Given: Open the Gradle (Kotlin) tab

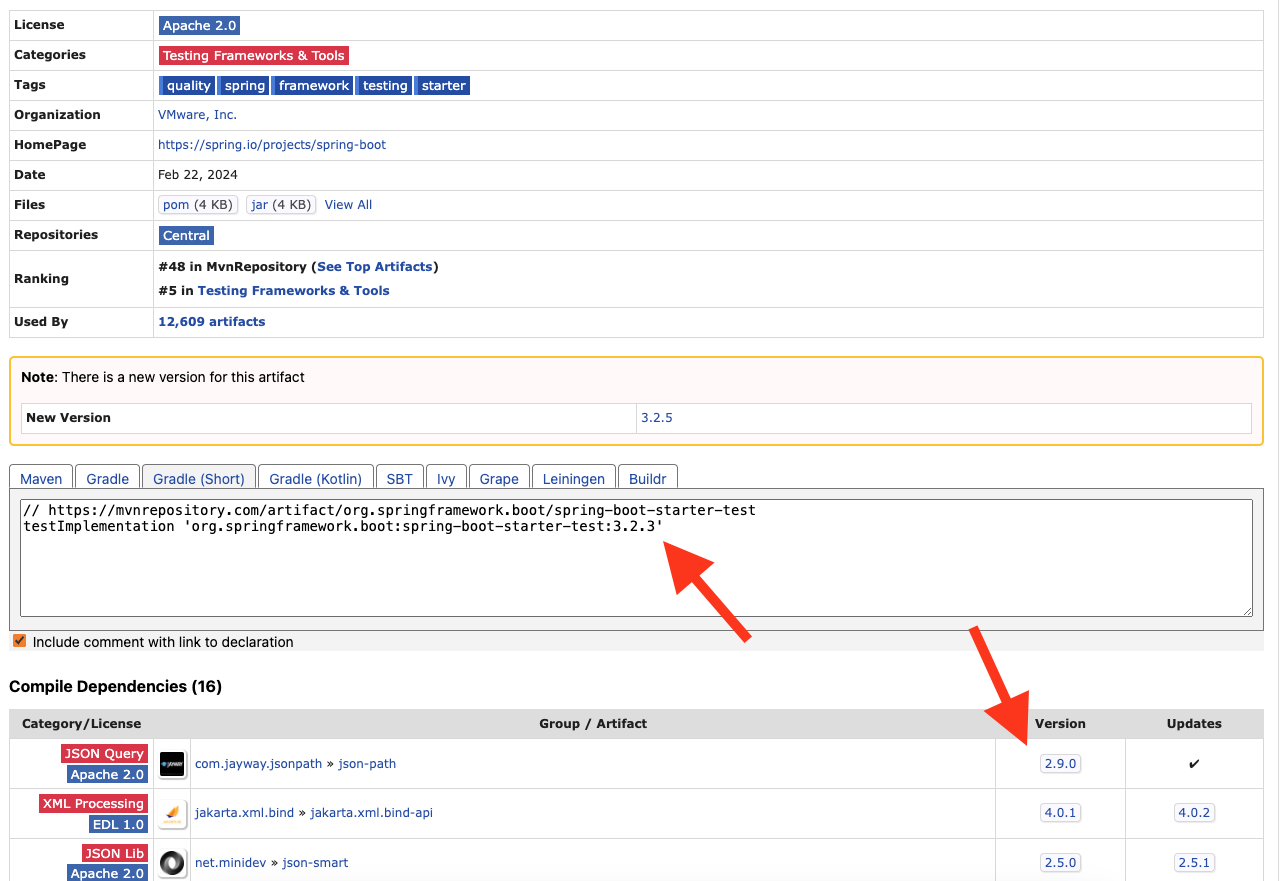Looking at the screenshot, I should (316, 478).
